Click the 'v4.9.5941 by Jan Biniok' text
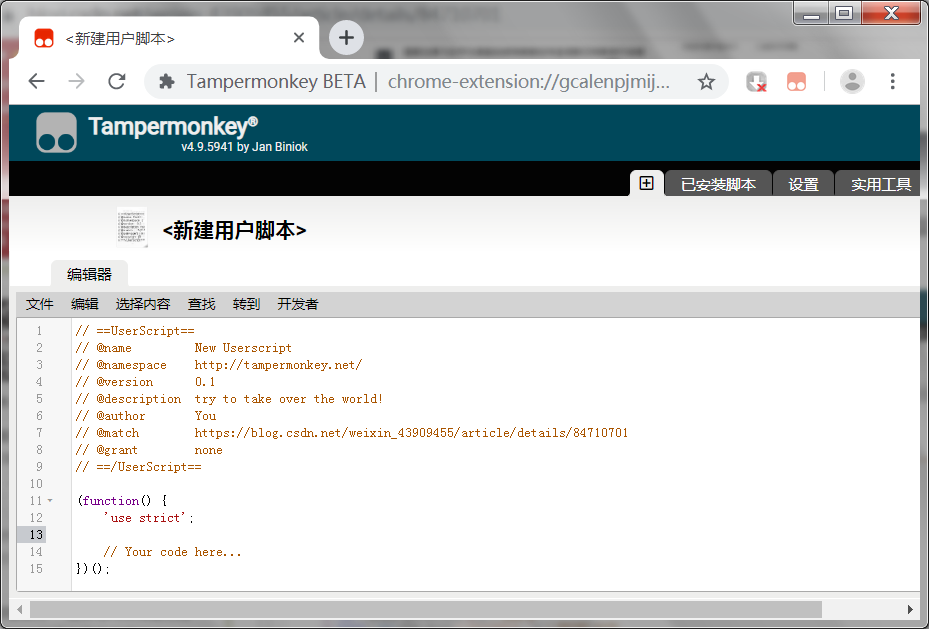 pyautogui.click(x=244, y=146)
